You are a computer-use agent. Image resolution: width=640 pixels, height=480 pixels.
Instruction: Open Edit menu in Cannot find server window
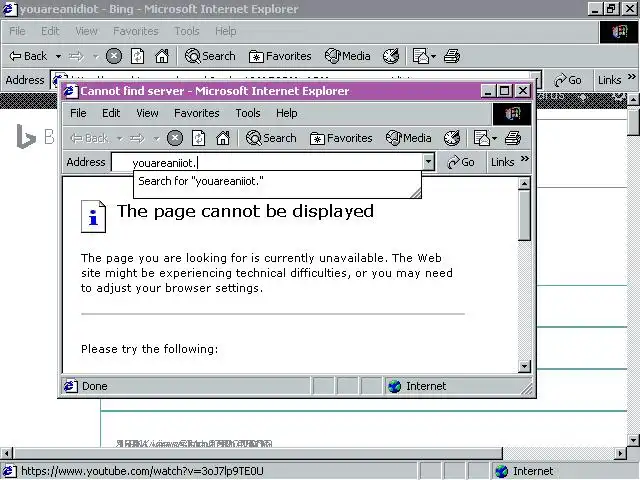tap(111, 113)
